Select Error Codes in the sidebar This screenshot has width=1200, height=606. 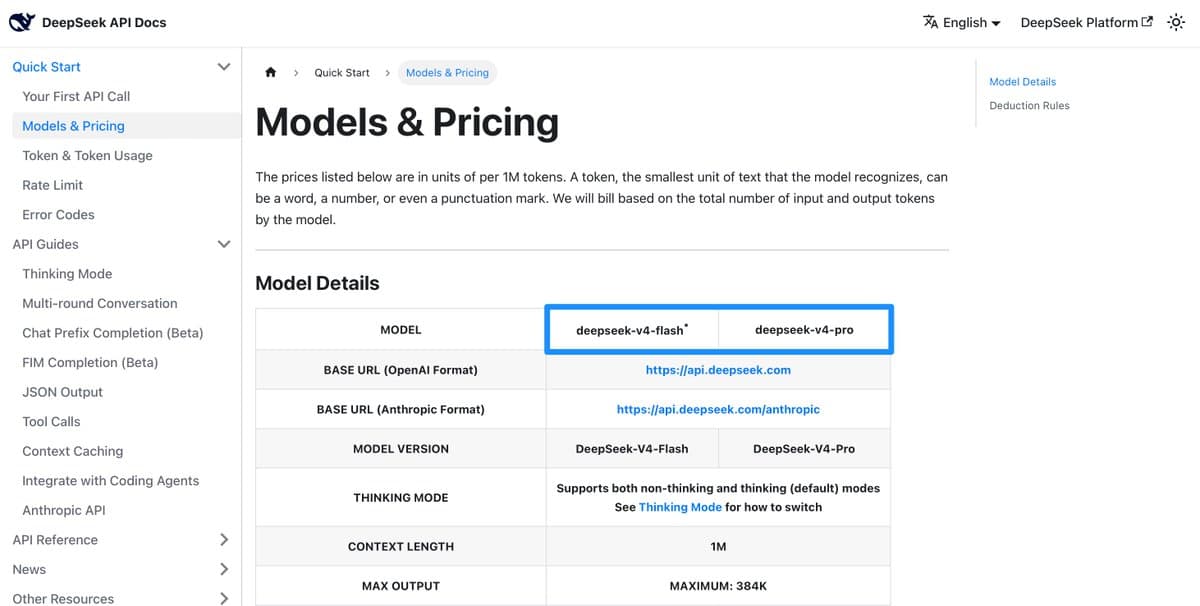coord(58,214)
